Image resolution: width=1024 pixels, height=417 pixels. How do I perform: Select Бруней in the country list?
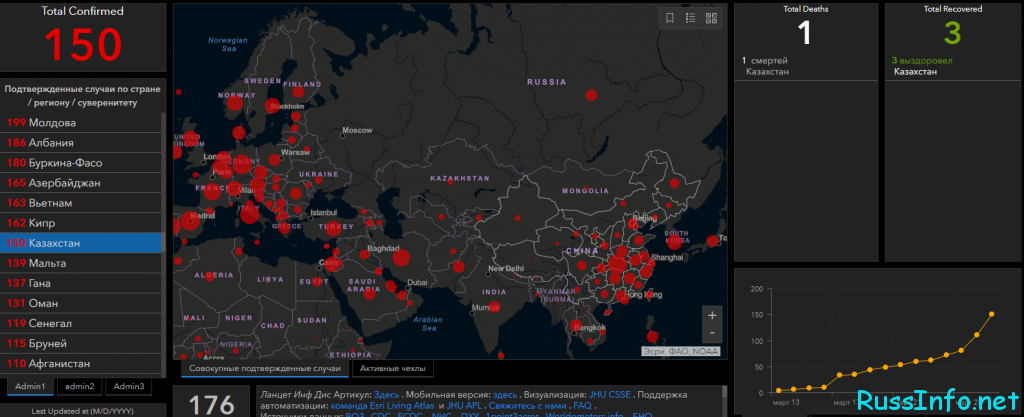(81, 343)
